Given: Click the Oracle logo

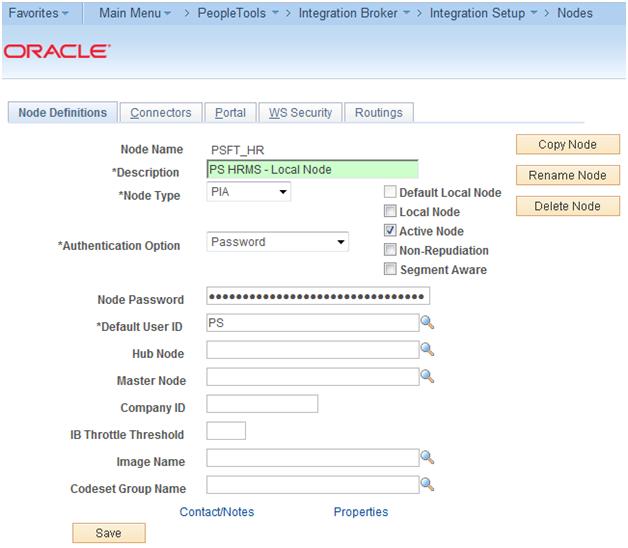Looking at the screenshot, I should (57, 51).
